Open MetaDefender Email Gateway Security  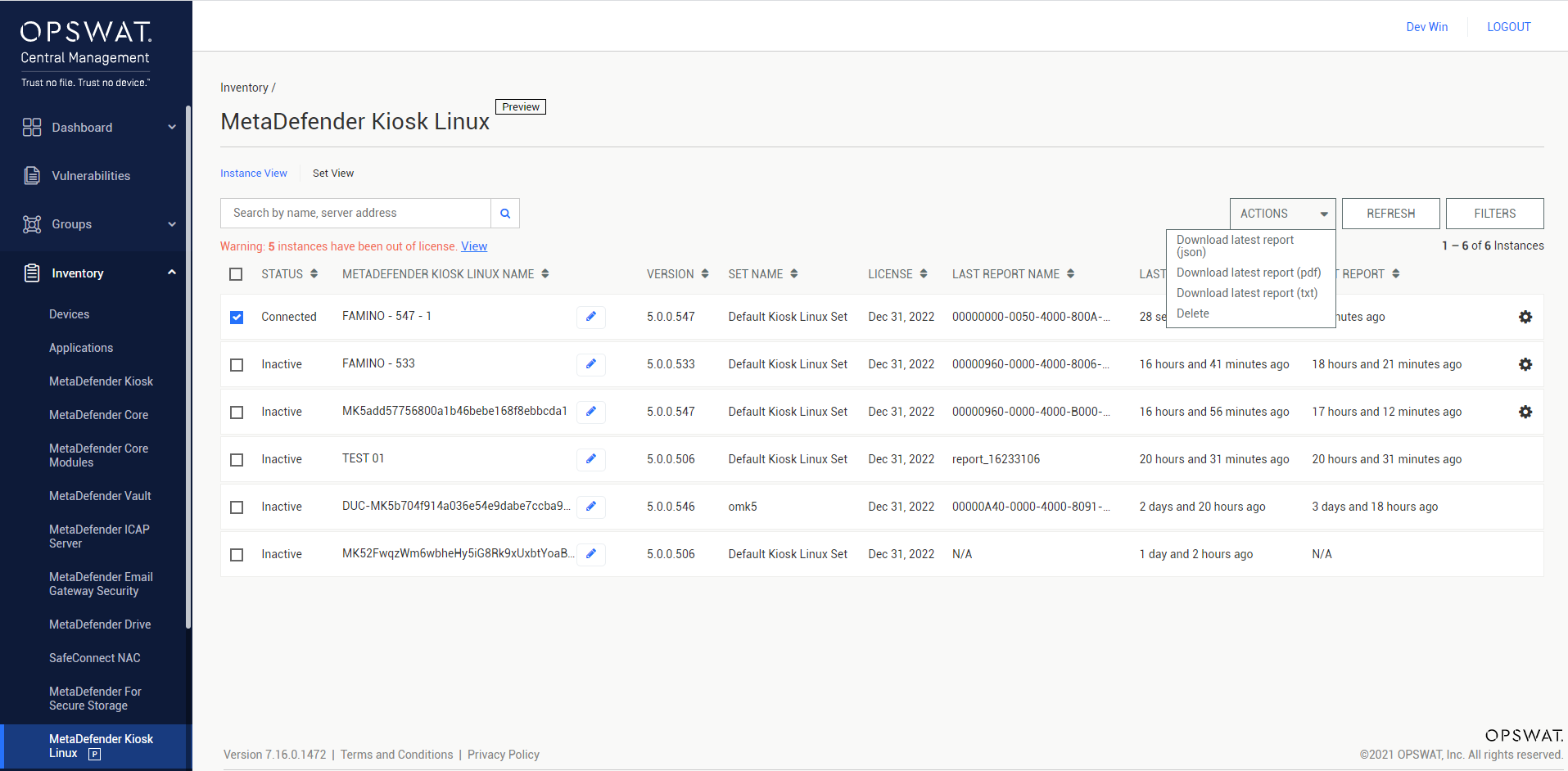tap(101, 584)
